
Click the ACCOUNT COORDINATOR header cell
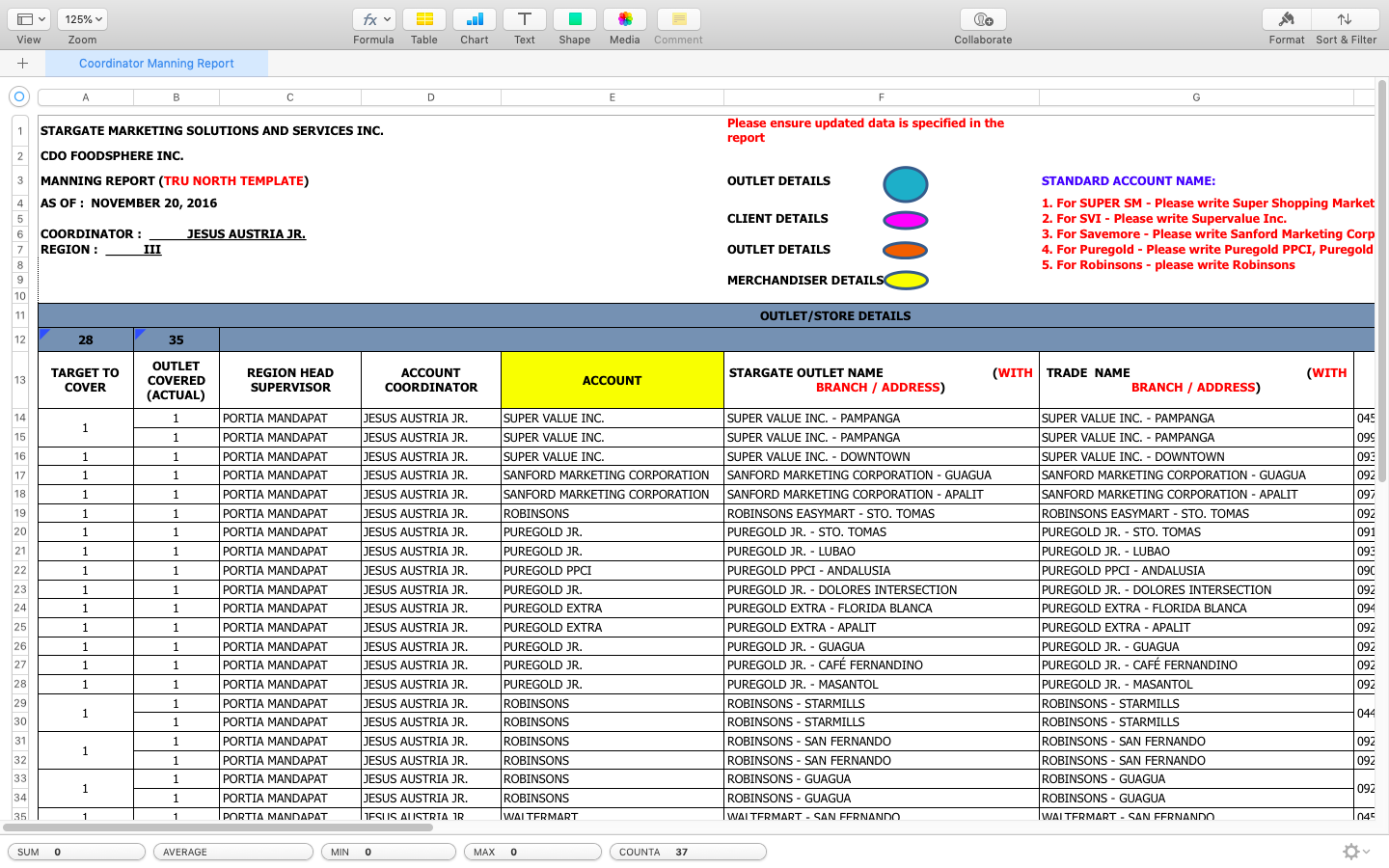[431, 380]
